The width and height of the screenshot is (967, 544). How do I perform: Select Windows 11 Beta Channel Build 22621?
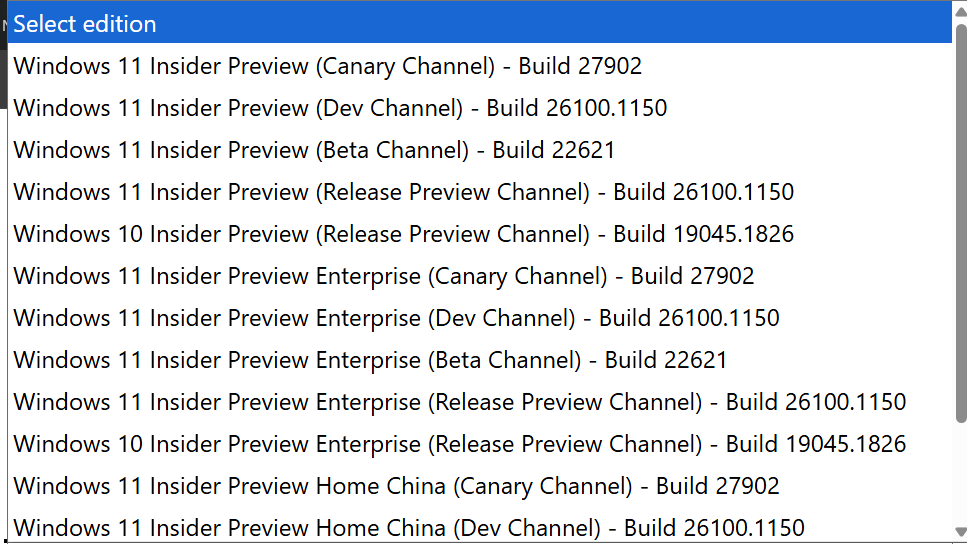pos(480,150)
